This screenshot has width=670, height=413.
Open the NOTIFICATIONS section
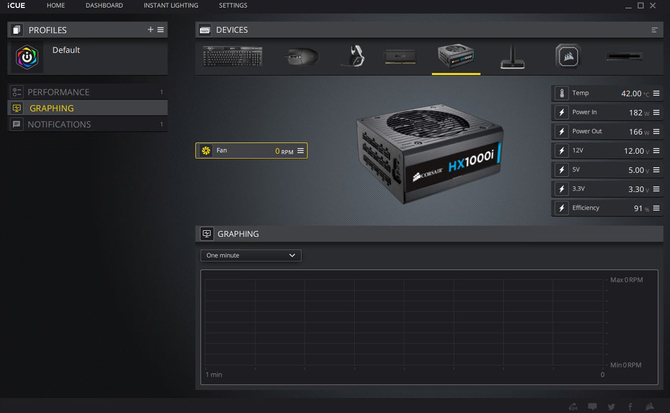[x=88, y=124]
